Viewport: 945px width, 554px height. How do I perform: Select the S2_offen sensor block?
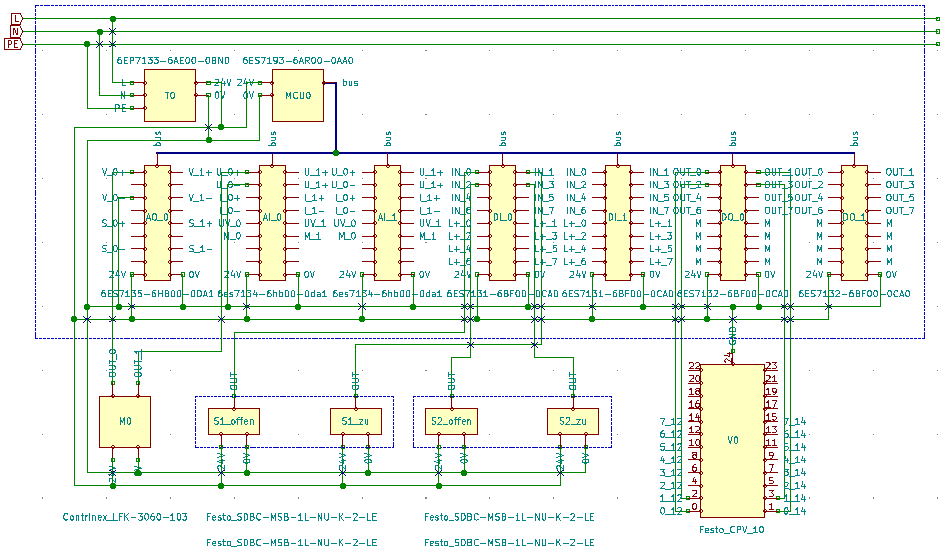[451, 421]
